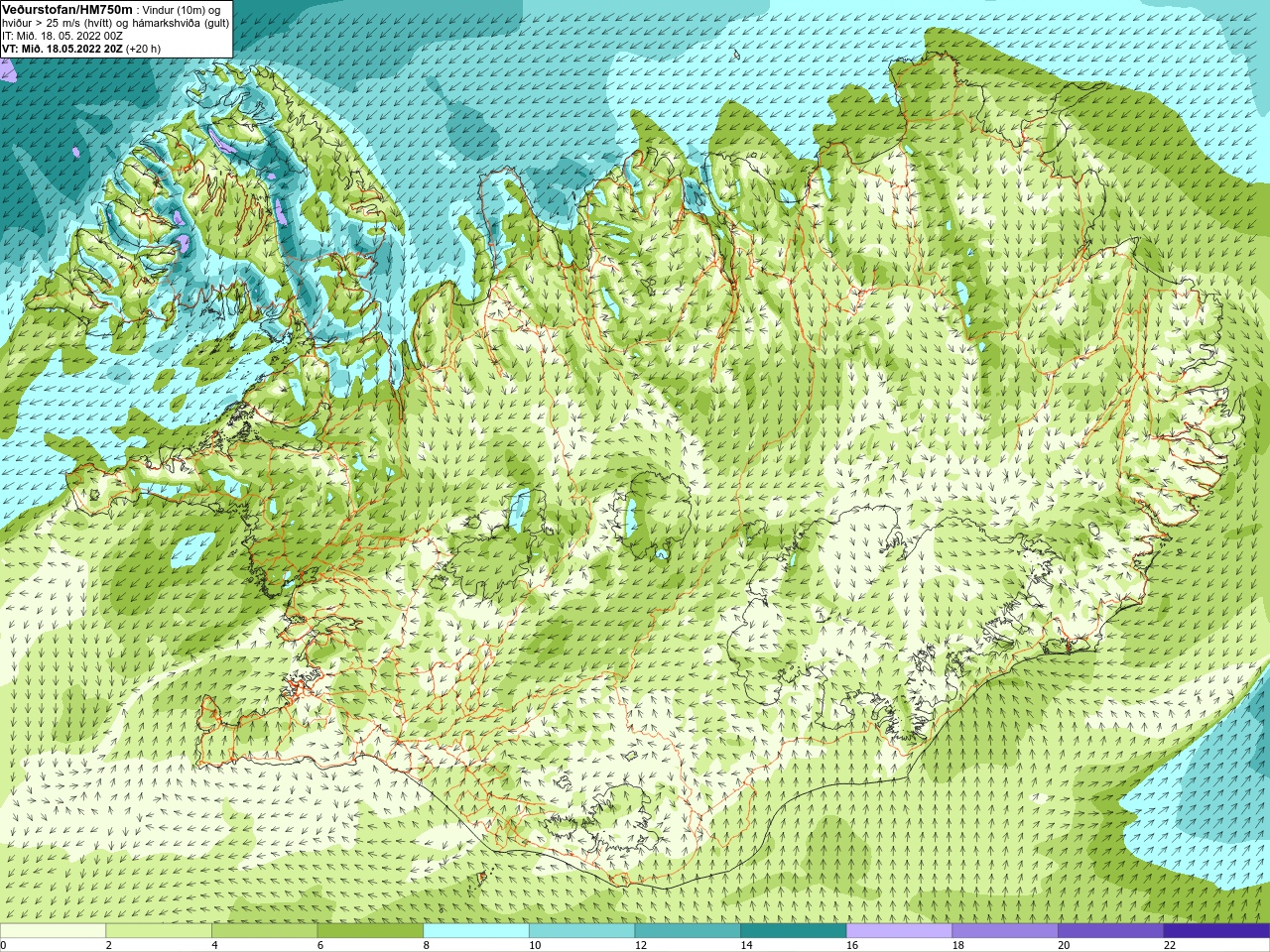The height and width of the screenshot is (952, 1270).
Task: Click the pale yellow 0–2 m/s legend swatch
Action: tap(53, 931)
